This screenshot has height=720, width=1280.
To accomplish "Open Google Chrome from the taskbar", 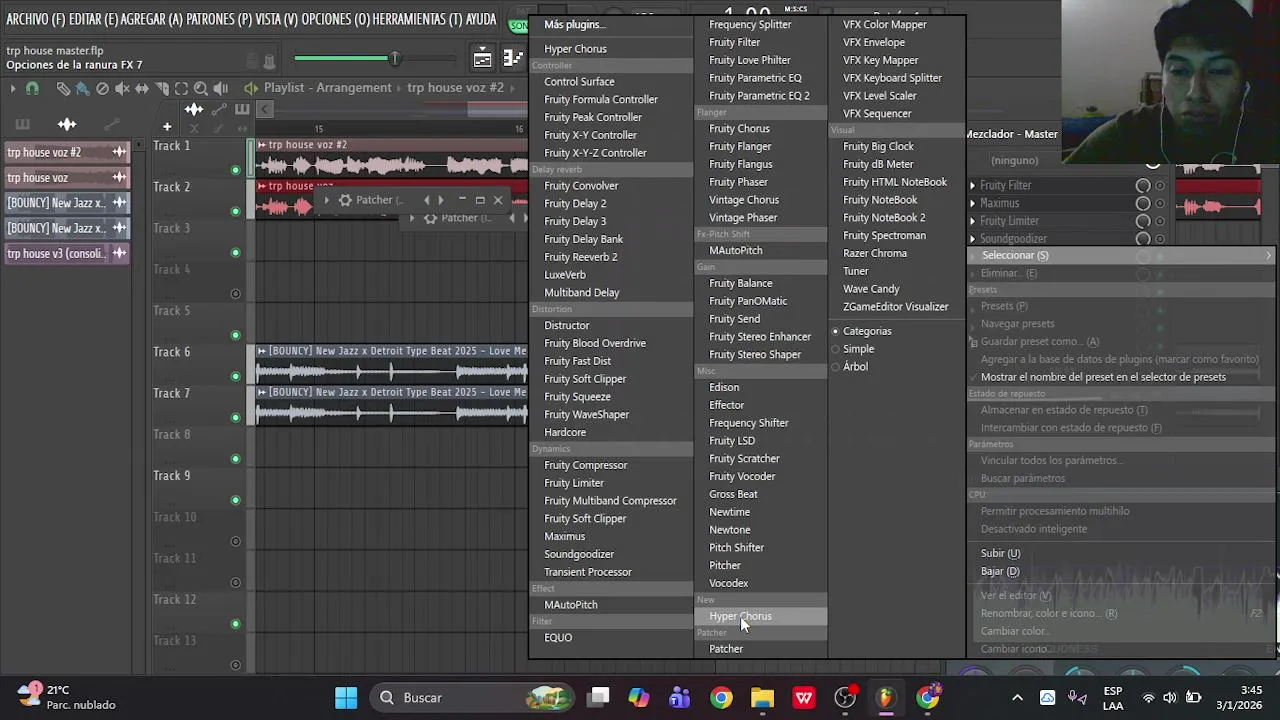I will pyautogui.click(x=721, y=697).
